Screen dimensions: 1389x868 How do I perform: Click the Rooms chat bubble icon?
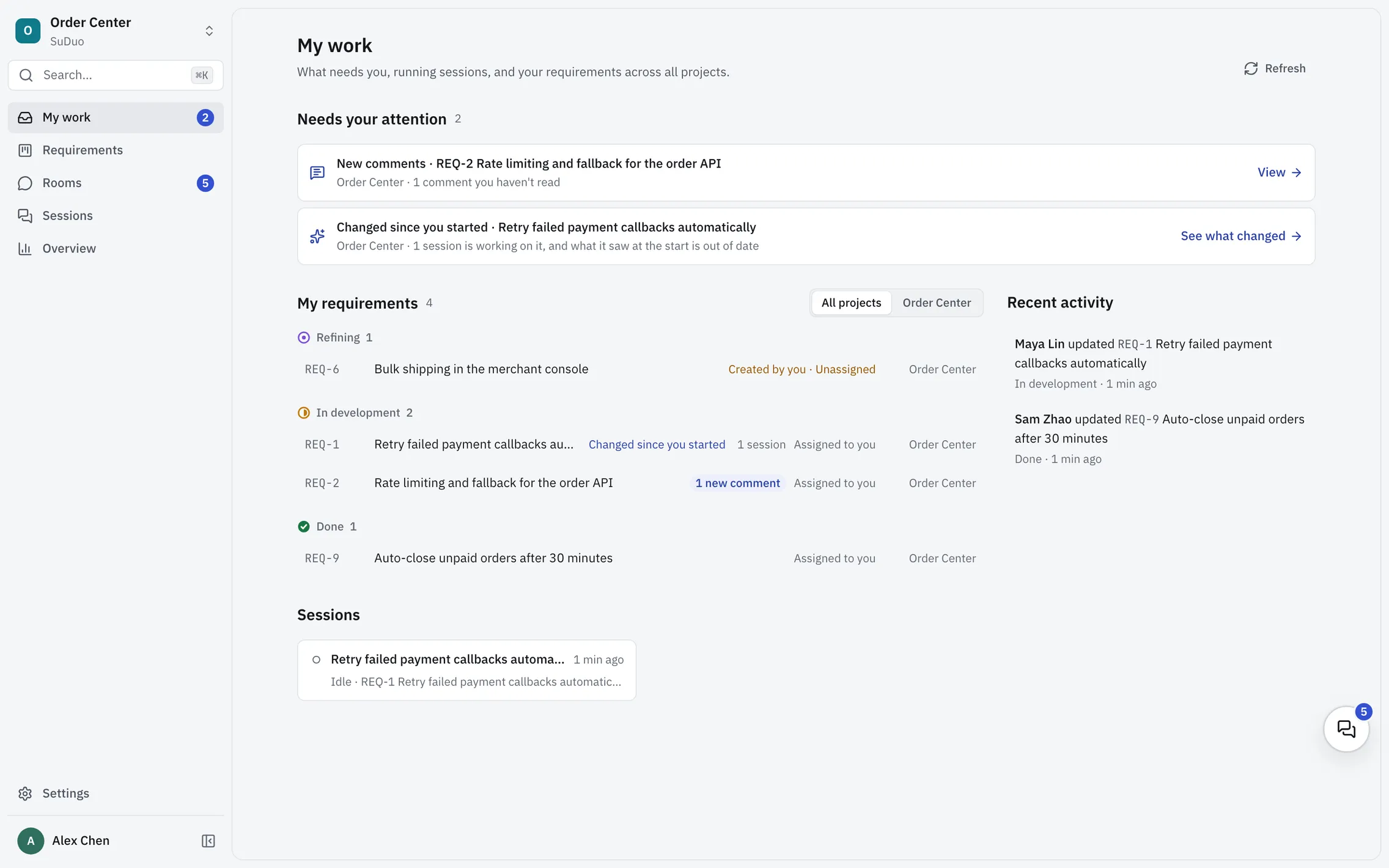click(25, 183)
